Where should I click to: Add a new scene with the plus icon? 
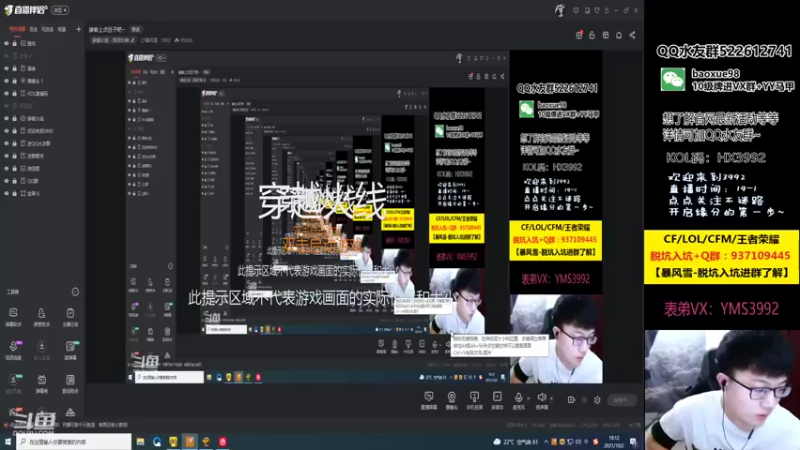coord(78,29)
